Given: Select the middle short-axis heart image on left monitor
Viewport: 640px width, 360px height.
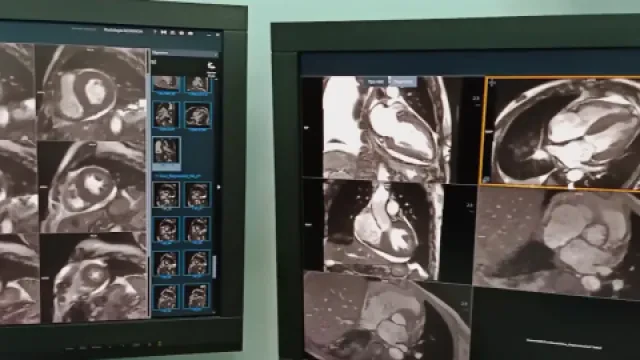Looking at the screenshot, I should pyautogui.click(x=93, y=187).
